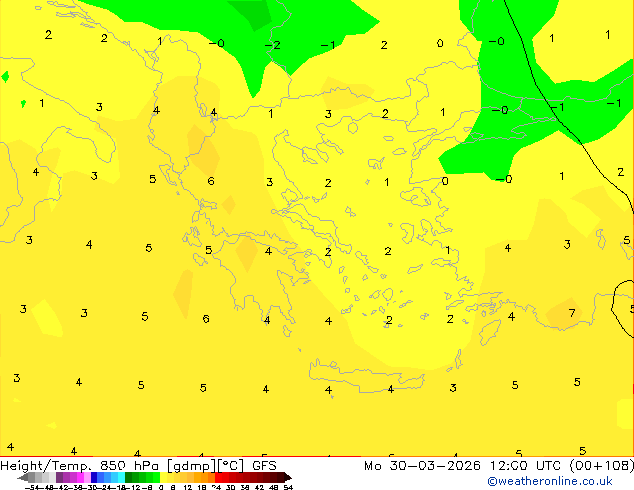Click the legend label 30 under the scale

(x=230, y=488)
